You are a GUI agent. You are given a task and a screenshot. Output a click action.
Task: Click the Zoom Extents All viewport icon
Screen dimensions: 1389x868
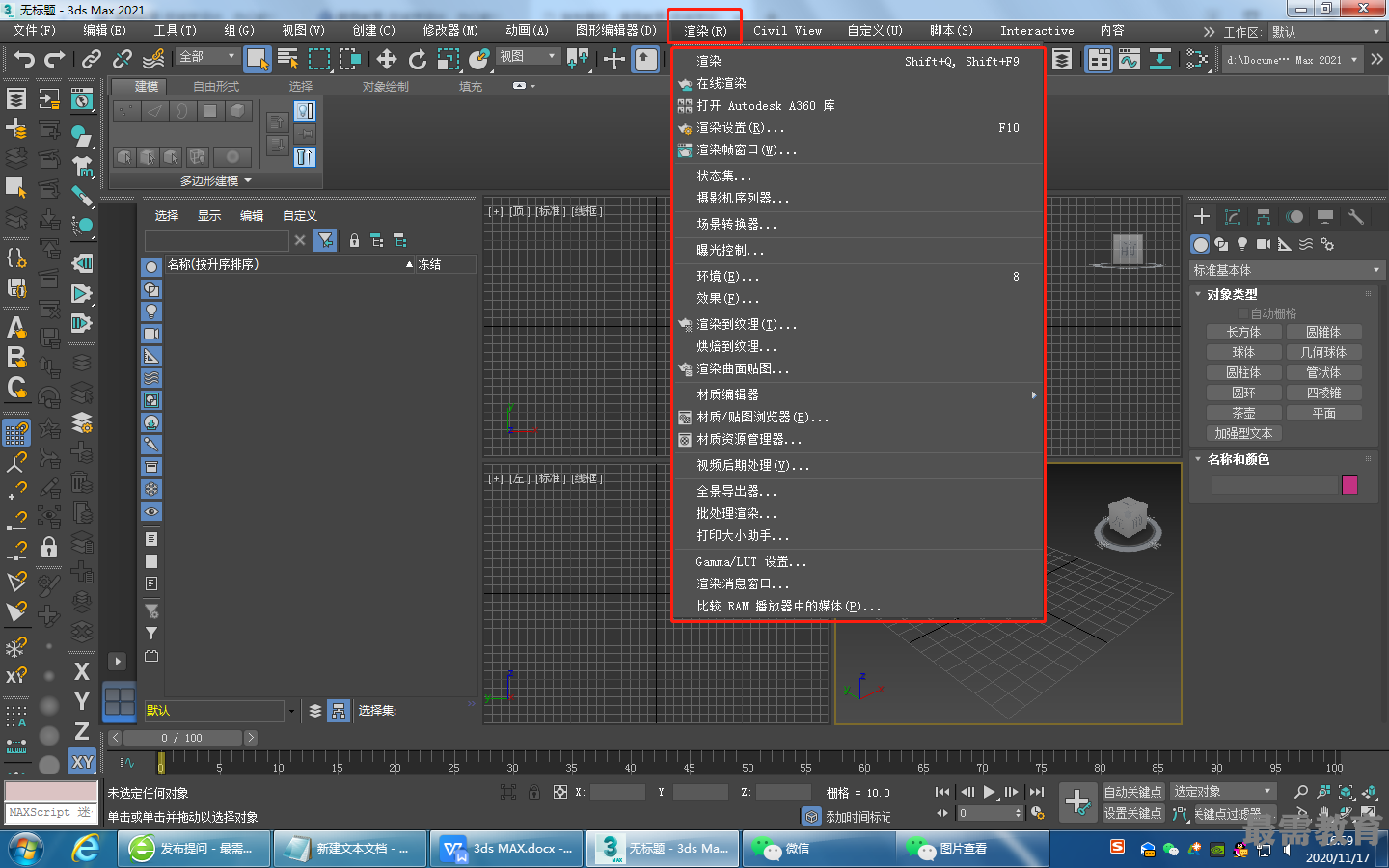[x=1369, y=792]
